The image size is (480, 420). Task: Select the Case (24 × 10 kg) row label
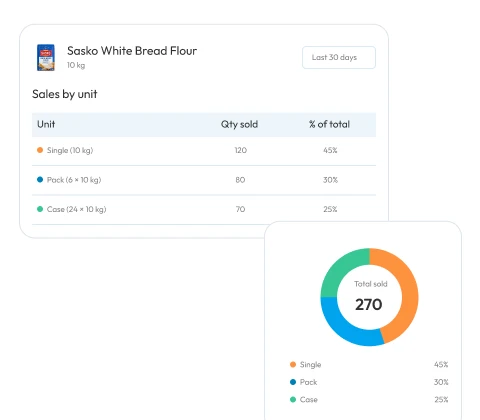click(x=77, y=209)
